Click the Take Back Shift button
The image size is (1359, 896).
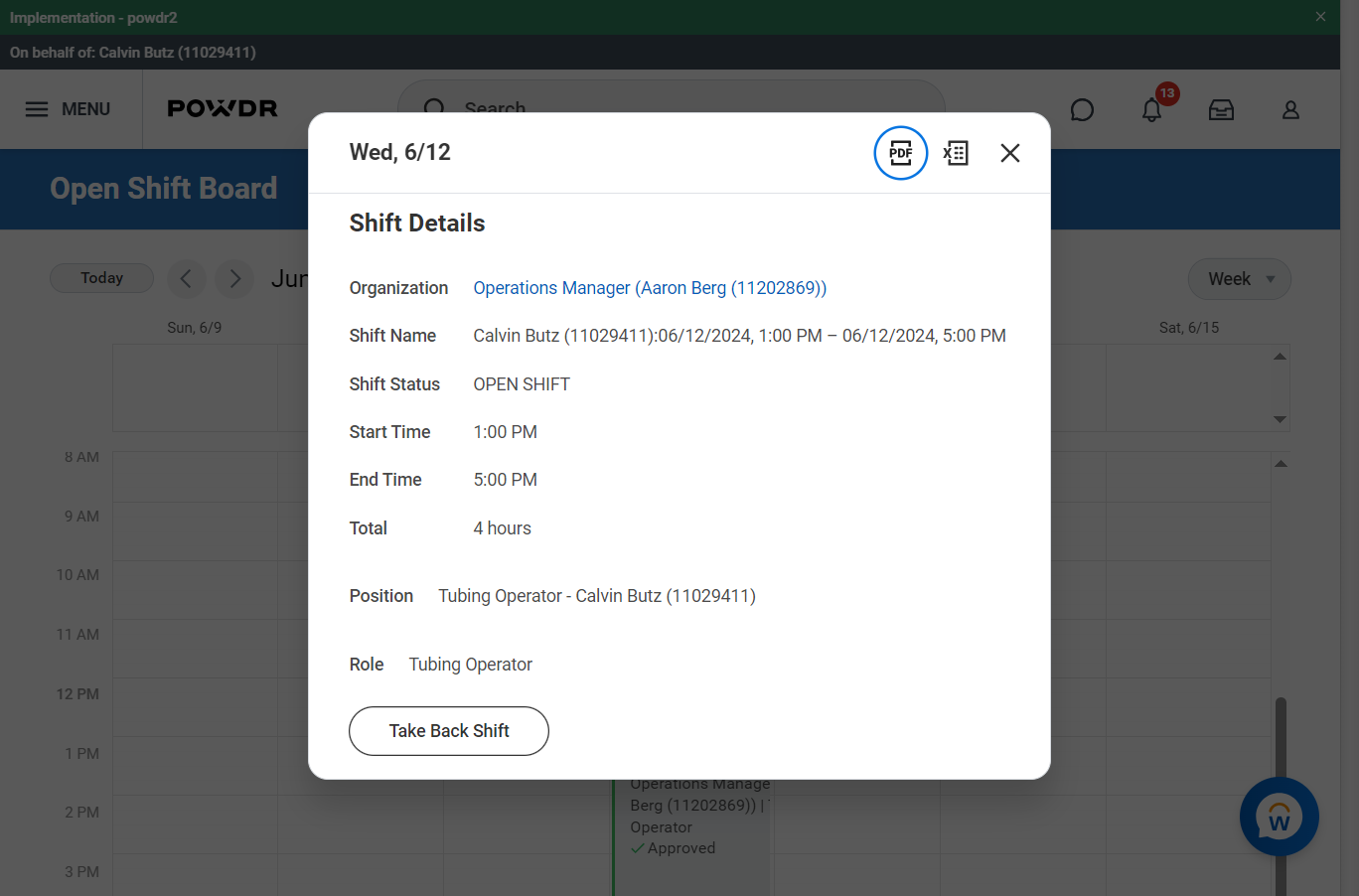[x=449, y=731]
